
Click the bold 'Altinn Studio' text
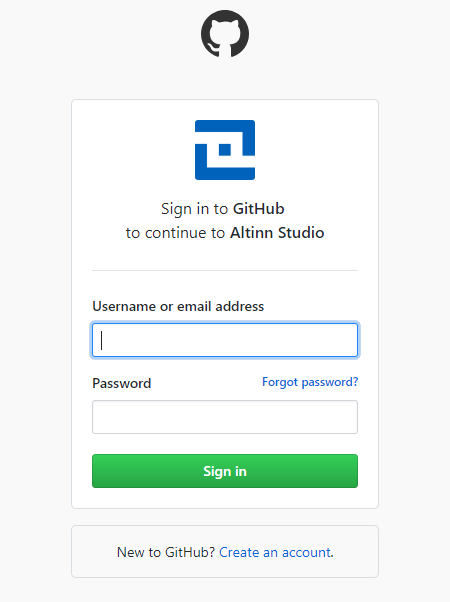tap(277, 233)
